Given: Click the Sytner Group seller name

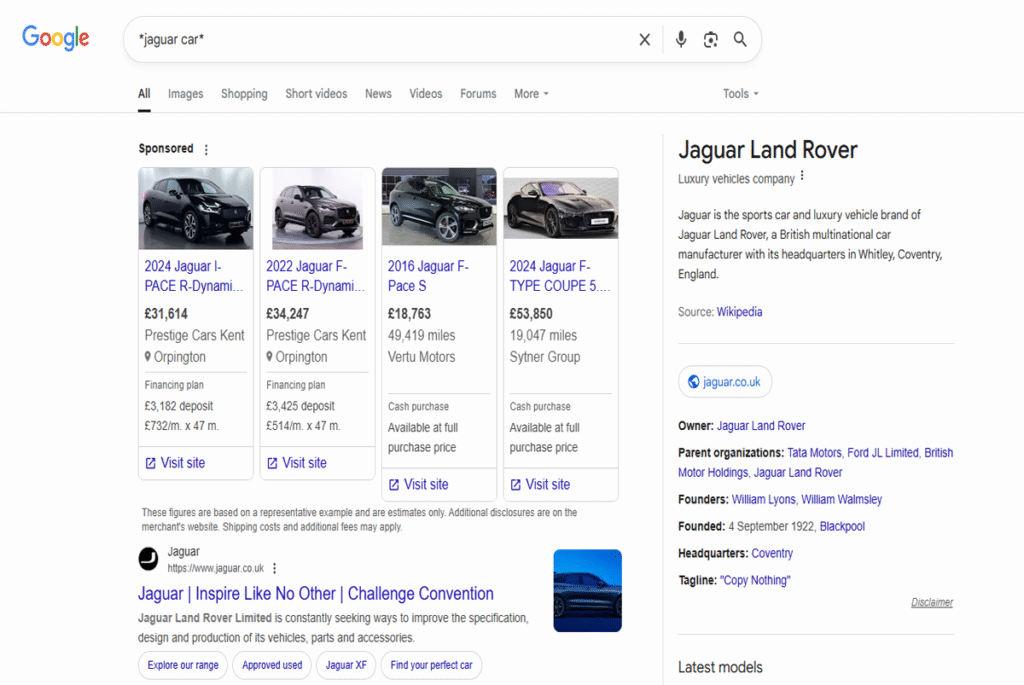Looking at the screenshot, I should pyautogui.click(x=545, y=357).
